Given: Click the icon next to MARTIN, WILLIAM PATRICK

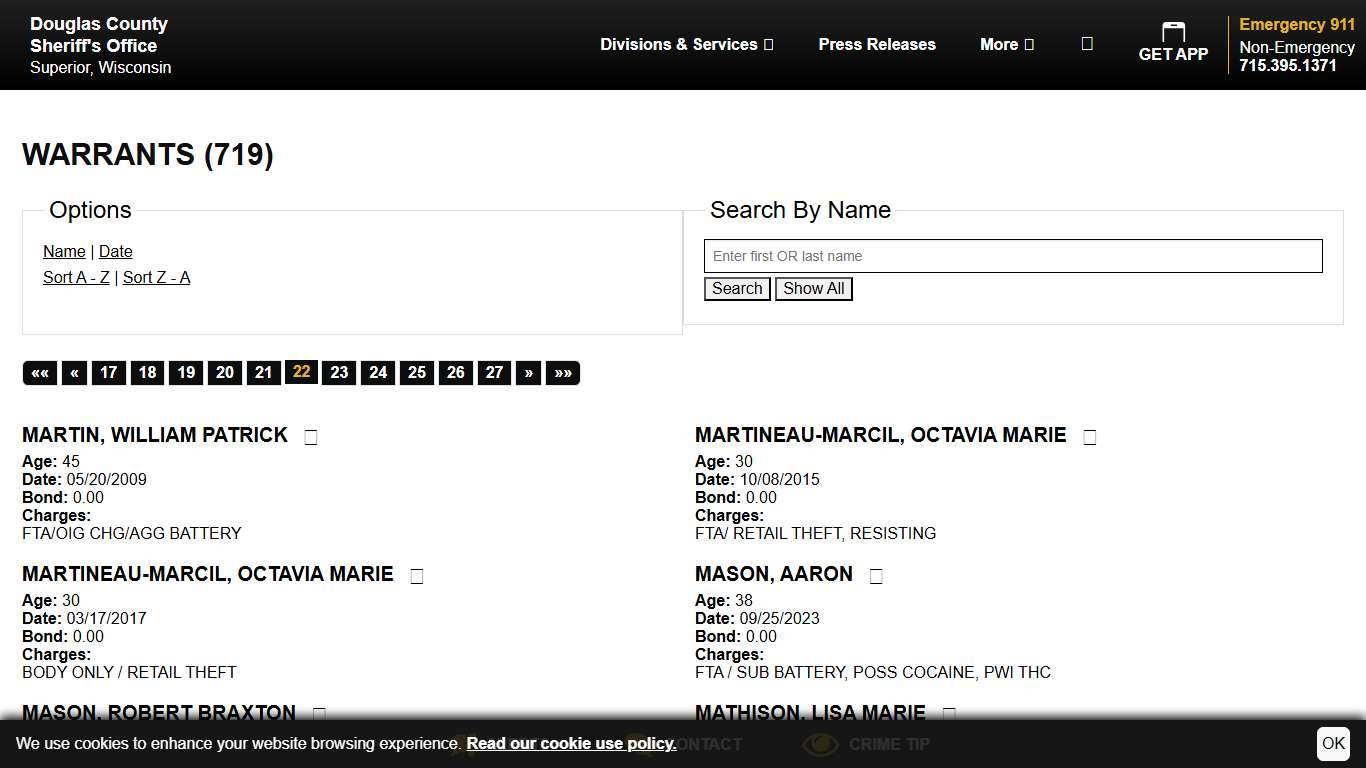Looking at the screenshot, I should [x=311, y=437].
